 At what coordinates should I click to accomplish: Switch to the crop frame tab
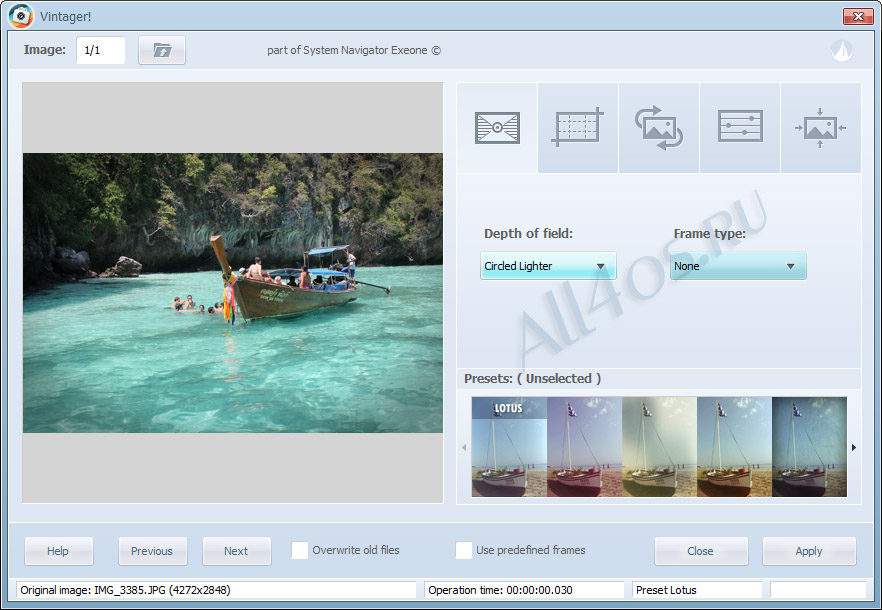point(578,128)
